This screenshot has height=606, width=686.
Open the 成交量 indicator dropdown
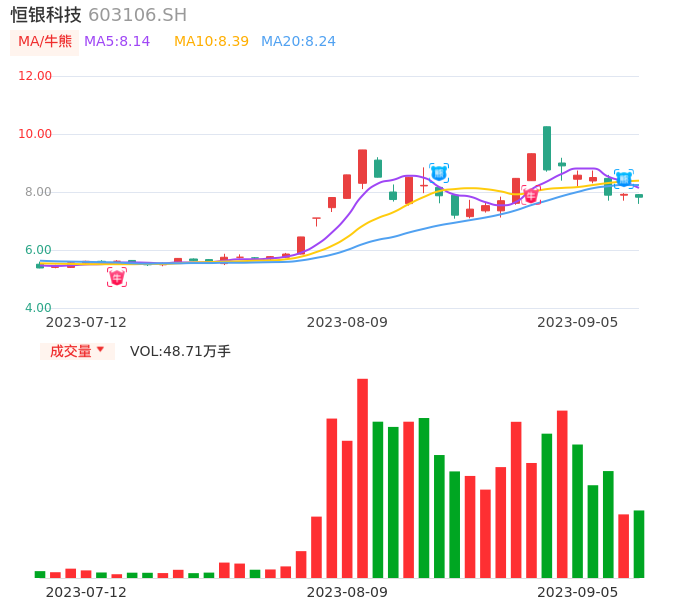77,351
